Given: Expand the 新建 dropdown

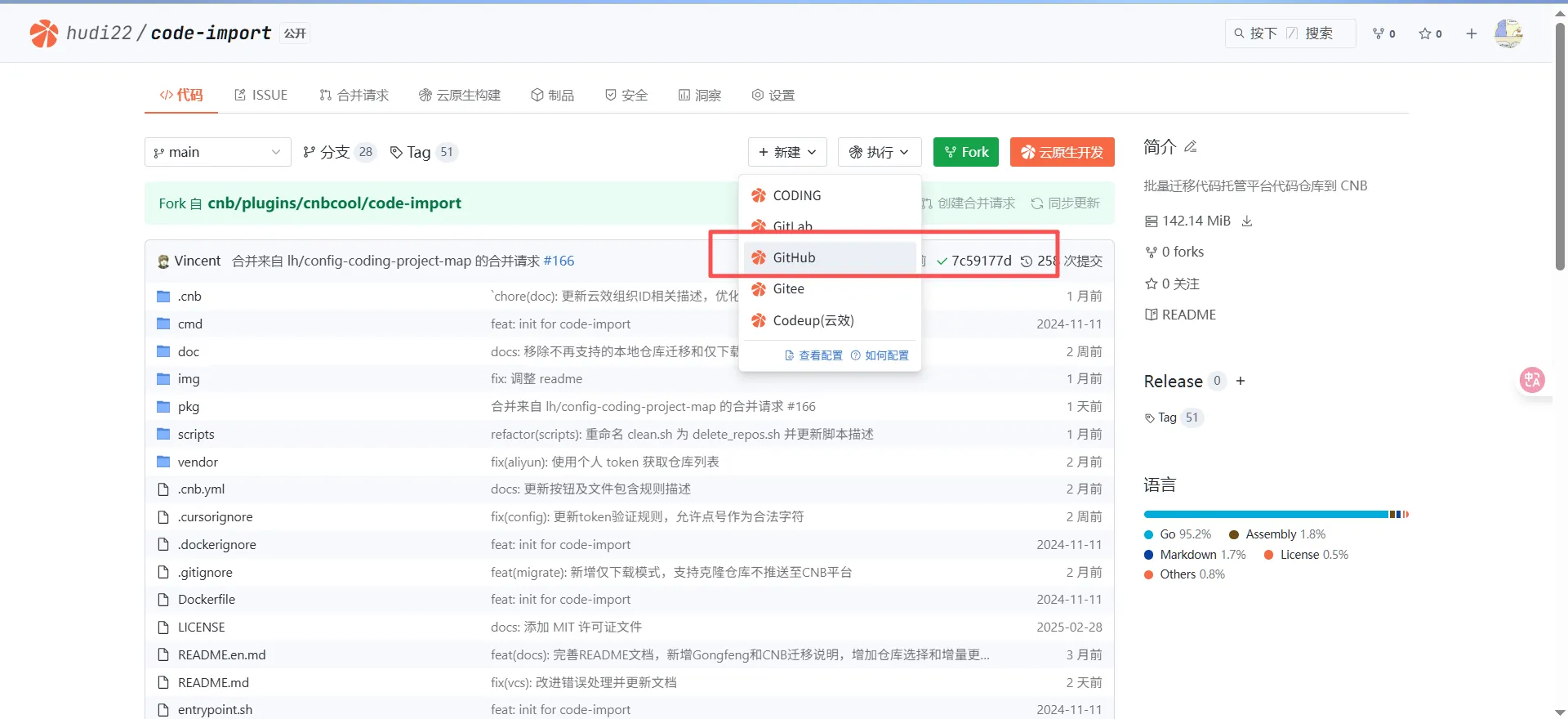Looking at the screenshot, I should (x=787, y=152).
